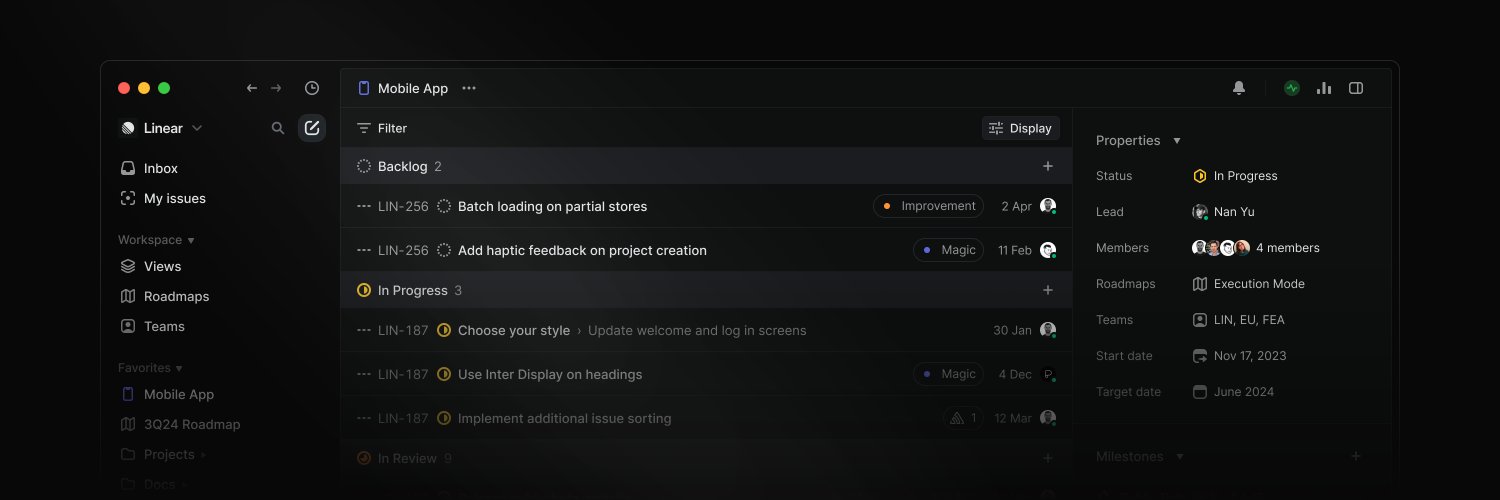The height and width of the screenshot is (500, 1500).
Task: Open the Linear workspace dropdown
Action: click(161, 128)
